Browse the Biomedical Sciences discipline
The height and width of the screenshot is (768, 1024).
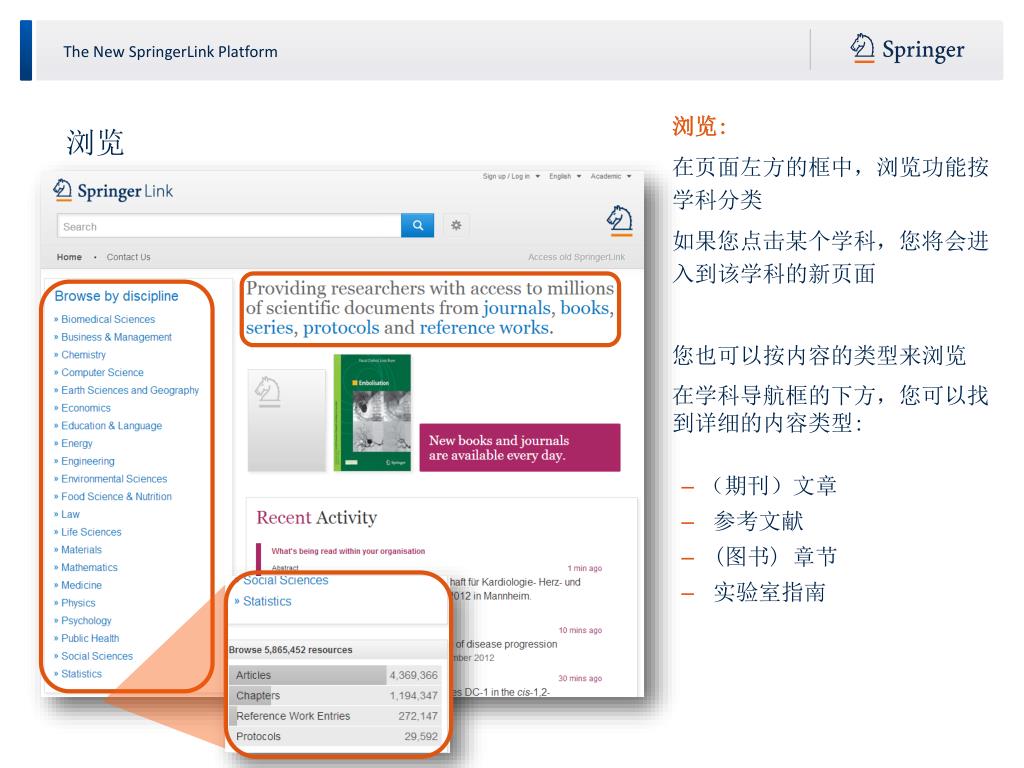point(108,319)
